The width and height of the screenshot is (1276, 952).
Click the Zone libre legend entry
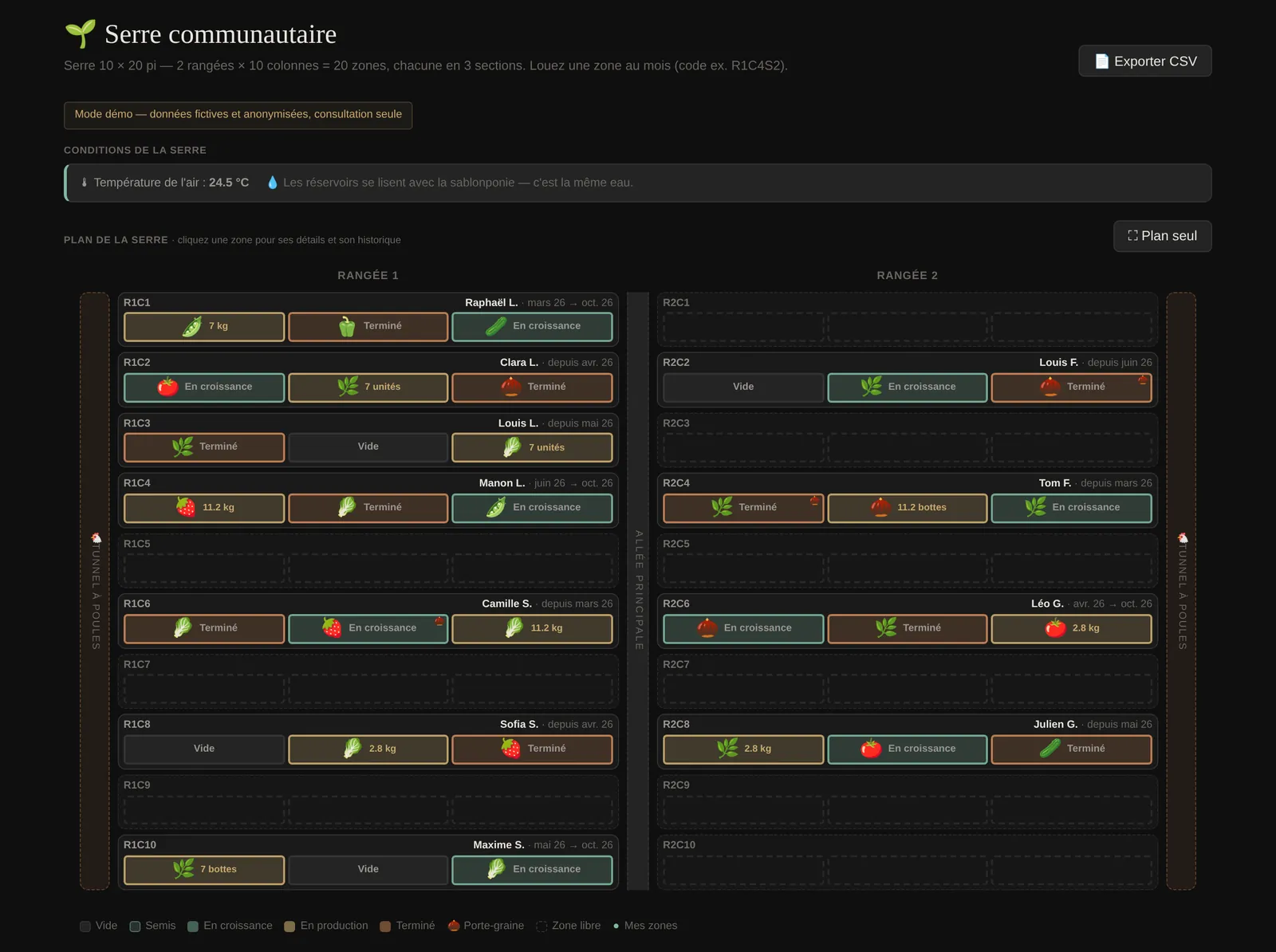pos(569,926)
